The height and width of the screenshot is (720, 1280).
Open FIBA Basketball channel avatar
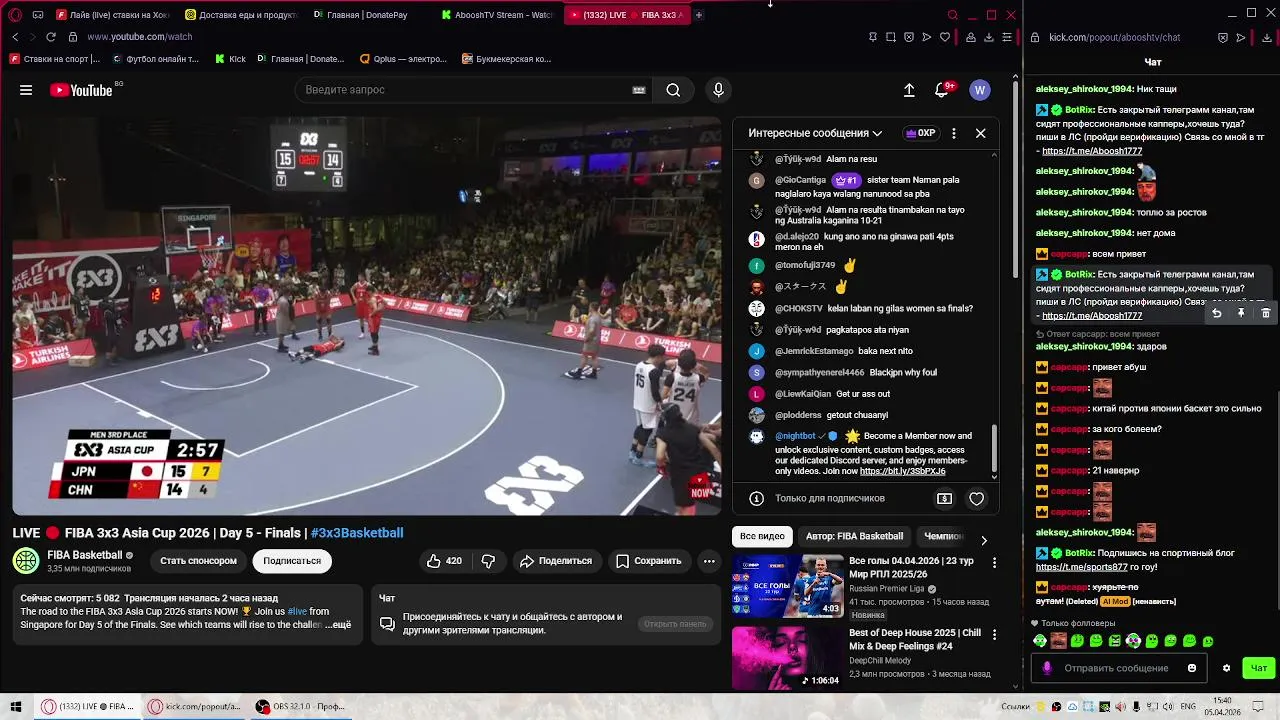tap(26, 560)
